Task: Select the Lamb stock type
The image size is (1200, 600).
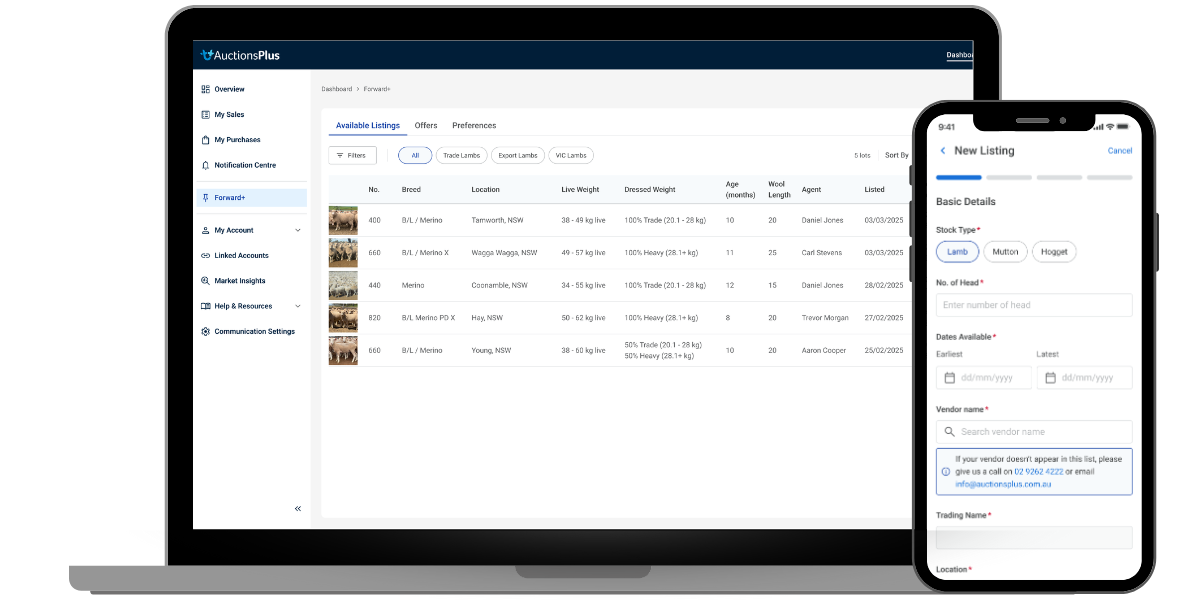Action: click(x=957, y=252)
